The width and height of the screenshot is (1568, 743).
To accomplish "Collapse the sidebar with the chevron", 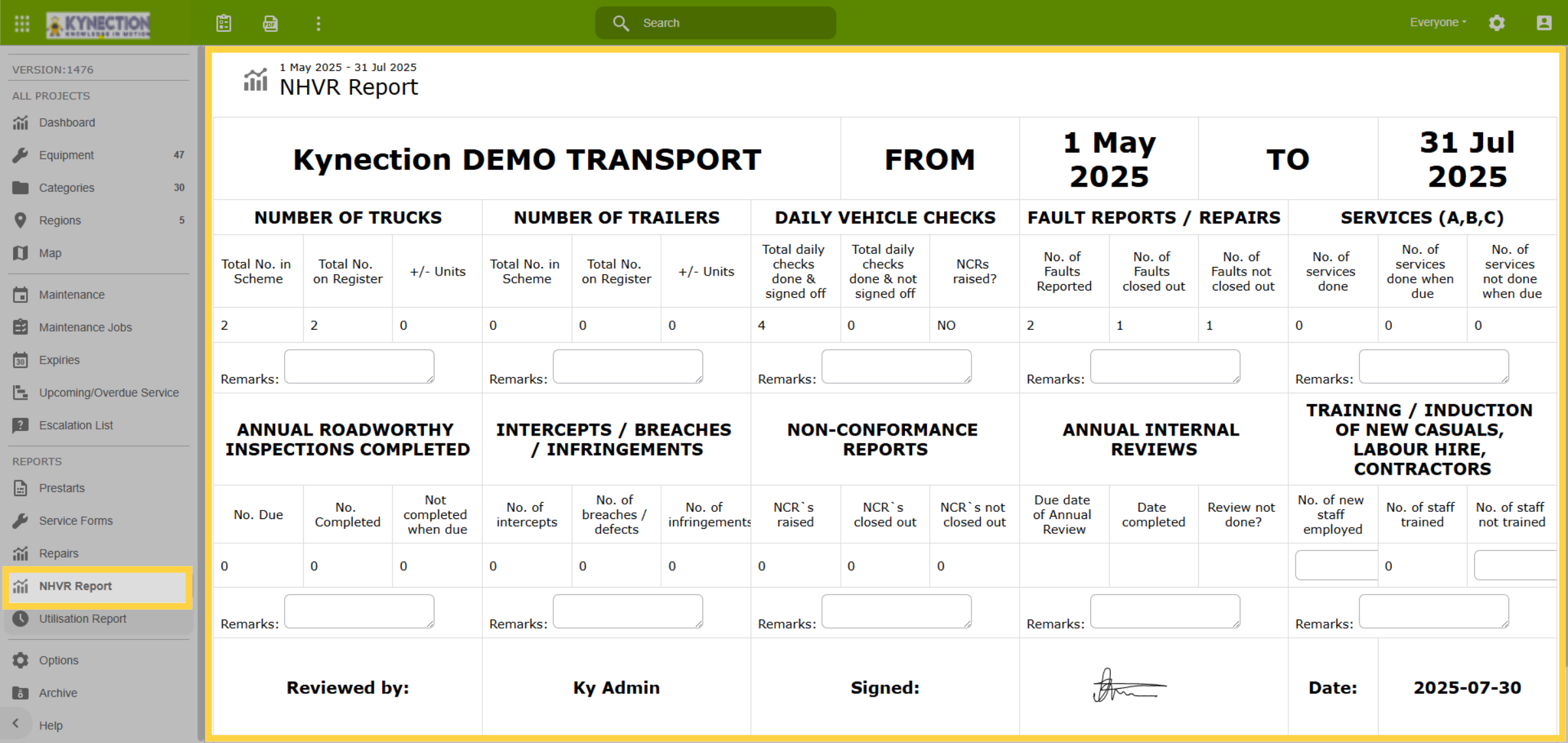I will (x=16, y=723).
